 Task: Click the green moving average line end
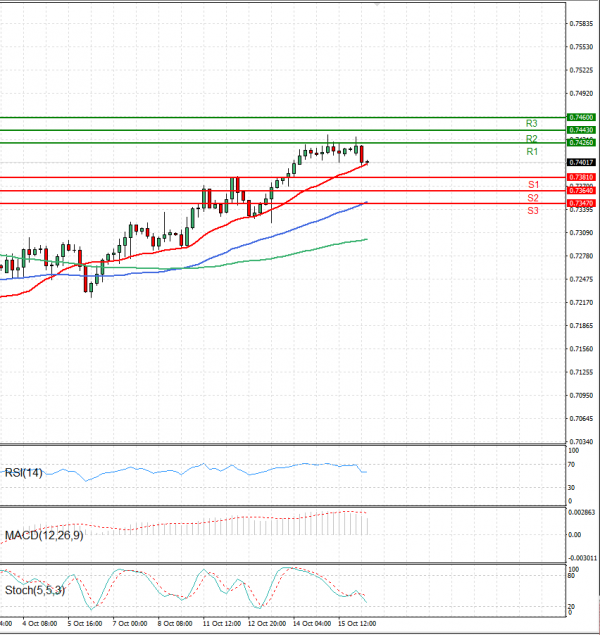tap(366, 239)
